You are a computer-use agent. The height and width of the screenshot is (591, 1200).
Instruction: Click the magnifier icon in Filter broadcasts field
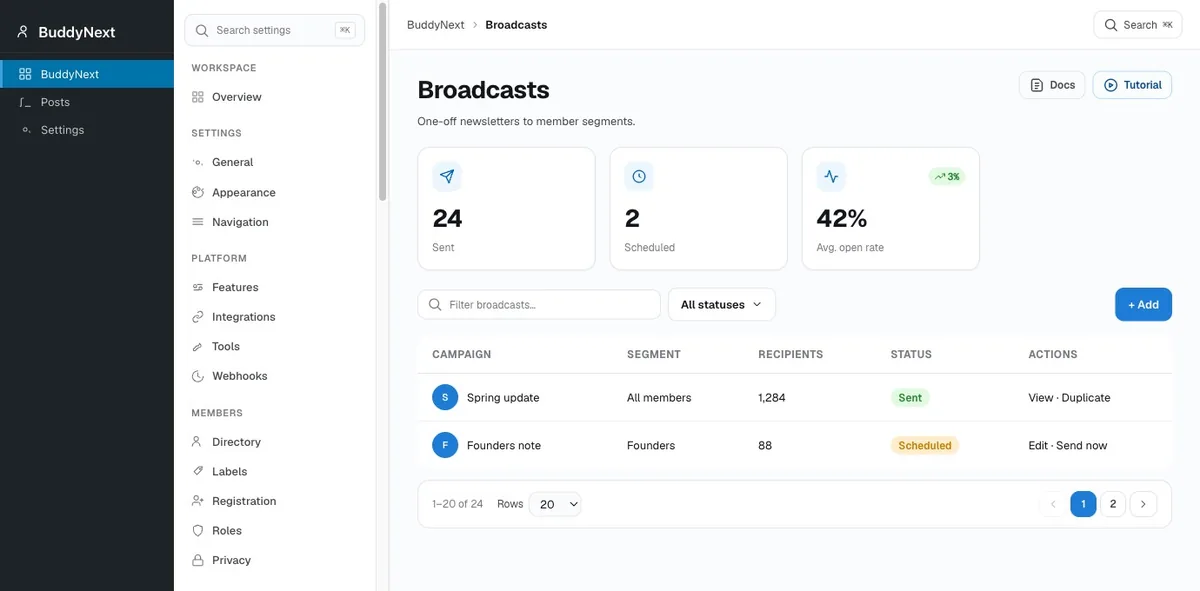[435, 304]
